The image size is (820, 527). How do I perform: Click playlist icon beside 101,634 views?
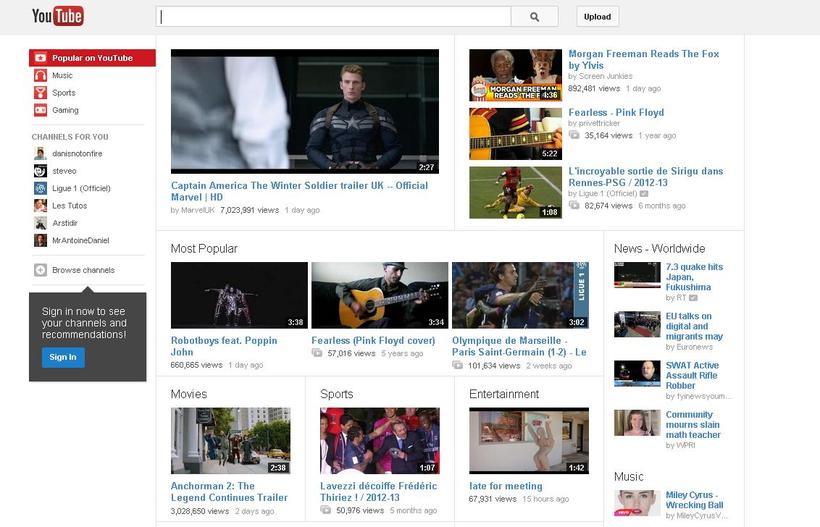458,365
